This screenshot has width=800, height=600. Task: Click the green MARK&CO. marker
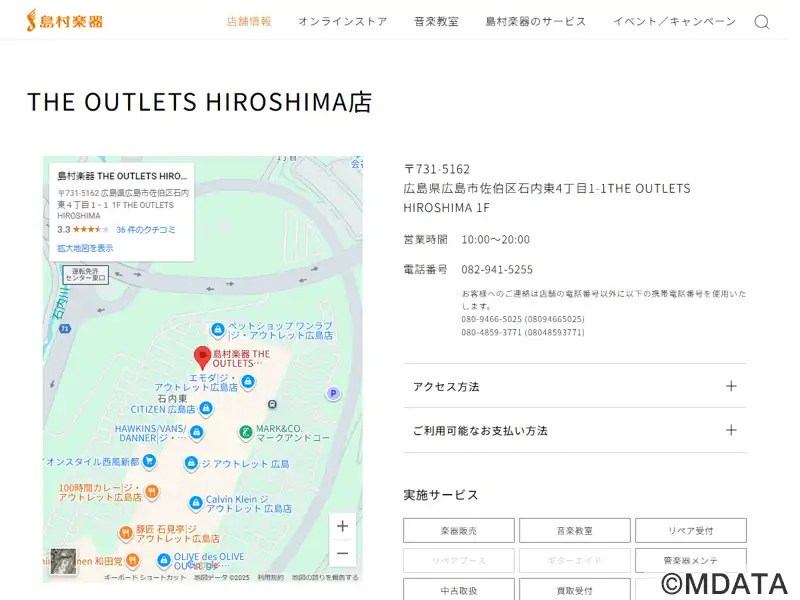click(246, 433)
